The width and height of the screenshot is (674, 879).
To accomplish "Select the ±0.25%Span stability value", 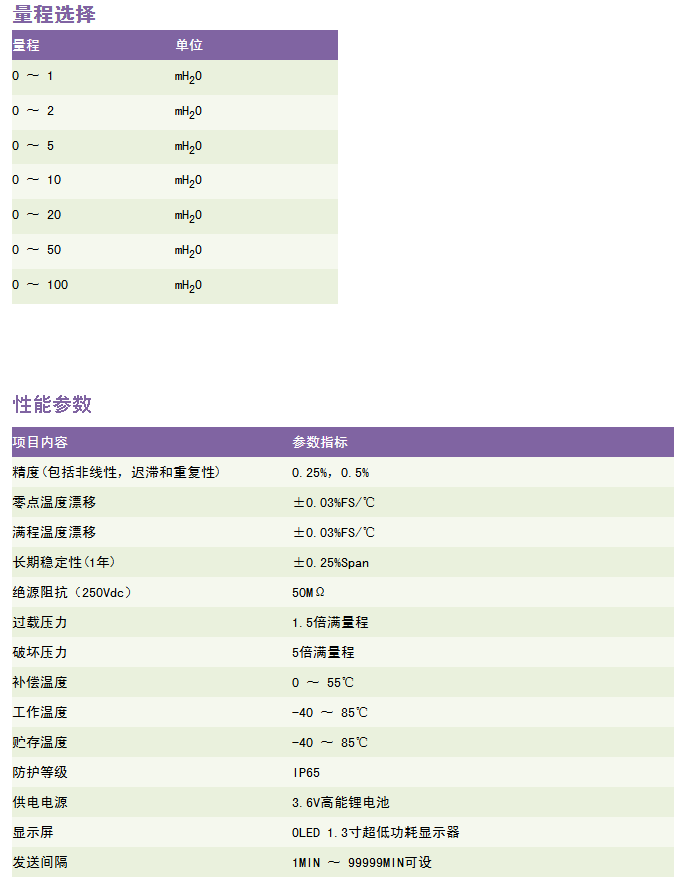I will point(330,562).
